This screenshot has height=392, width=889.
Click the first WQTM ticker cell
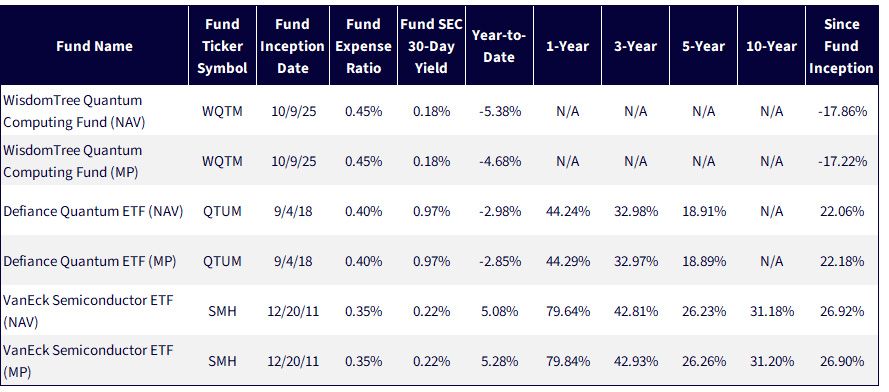tap(222, 111)
